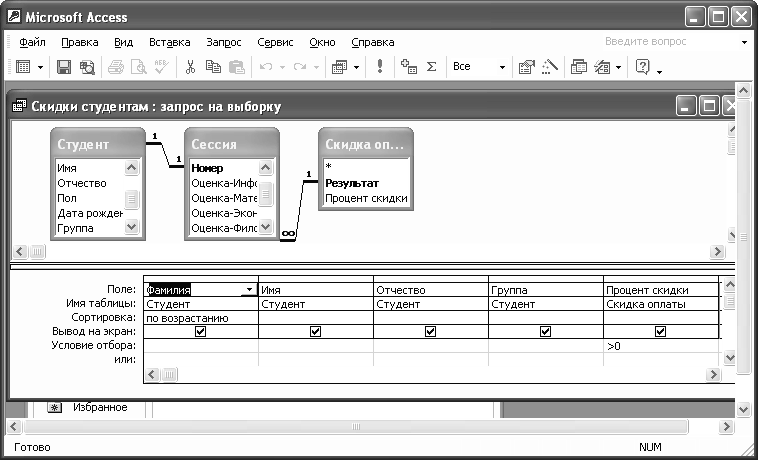This screenshot has width=758, height=460.
Task: Run the query with exclamation icon
Action: point(380,67)
